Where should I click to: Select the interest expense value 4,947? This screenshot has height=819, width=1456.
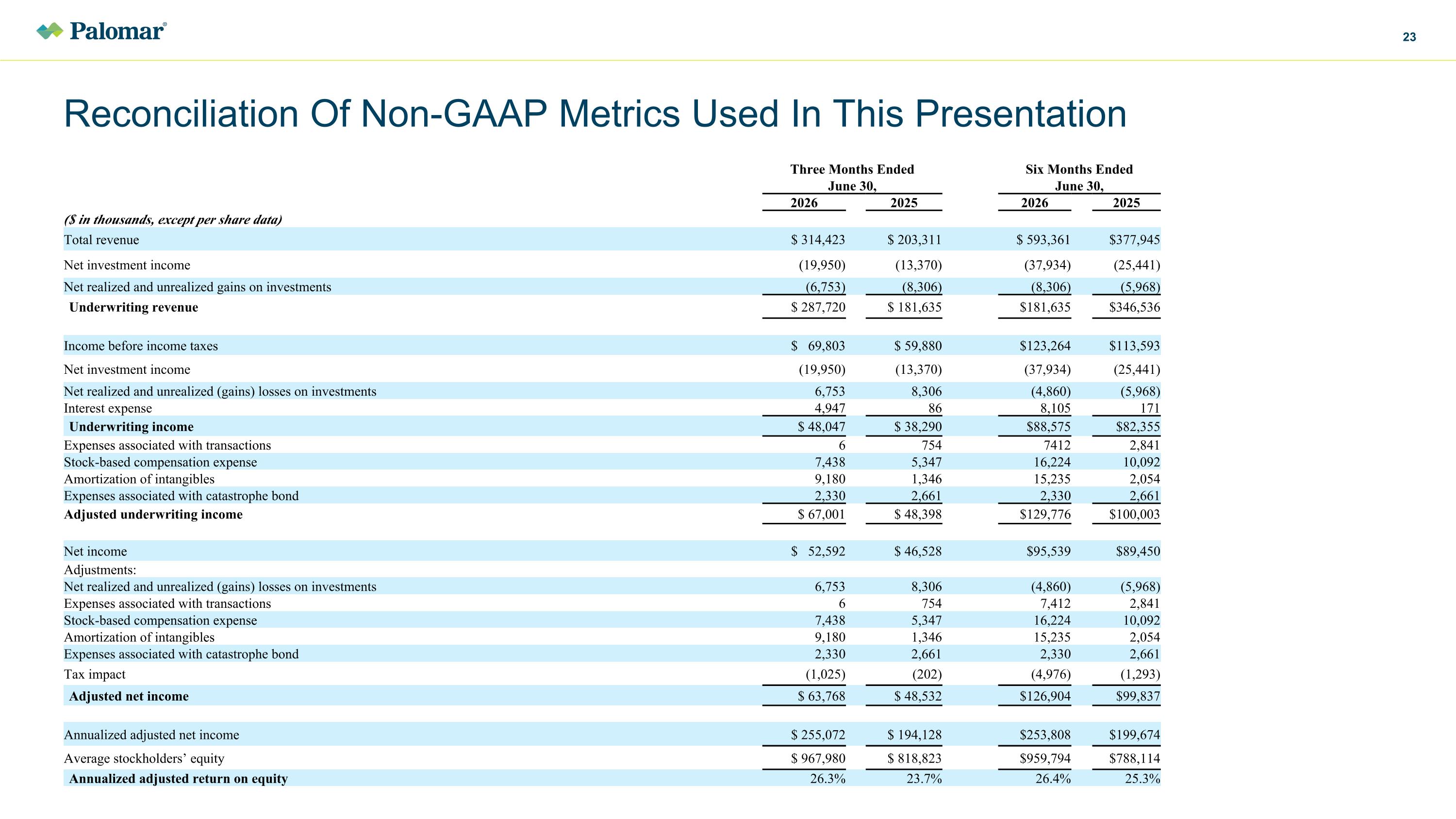830,409
